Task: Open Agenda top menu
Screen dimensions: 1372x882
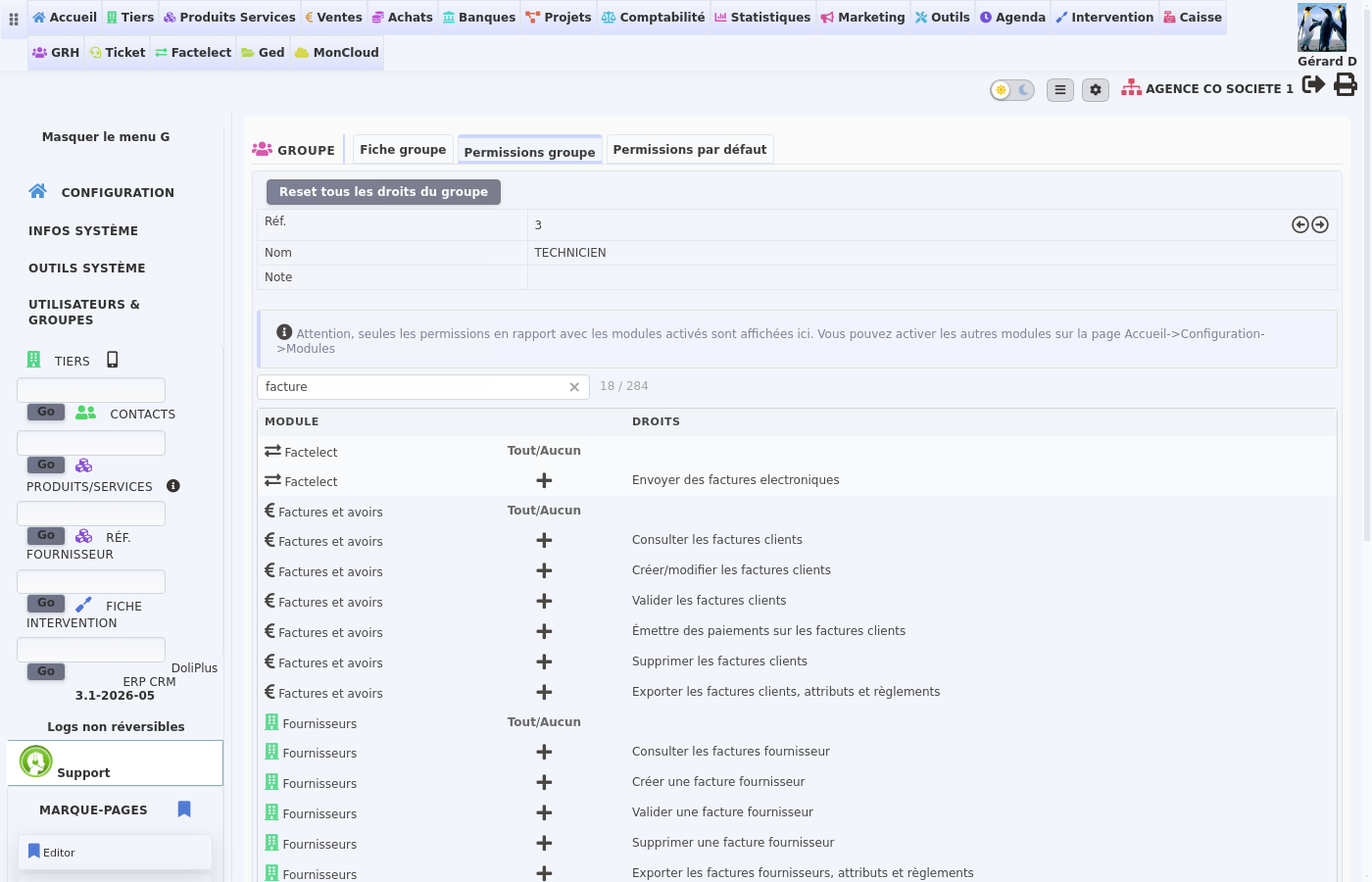Action: click(1013, 18)
